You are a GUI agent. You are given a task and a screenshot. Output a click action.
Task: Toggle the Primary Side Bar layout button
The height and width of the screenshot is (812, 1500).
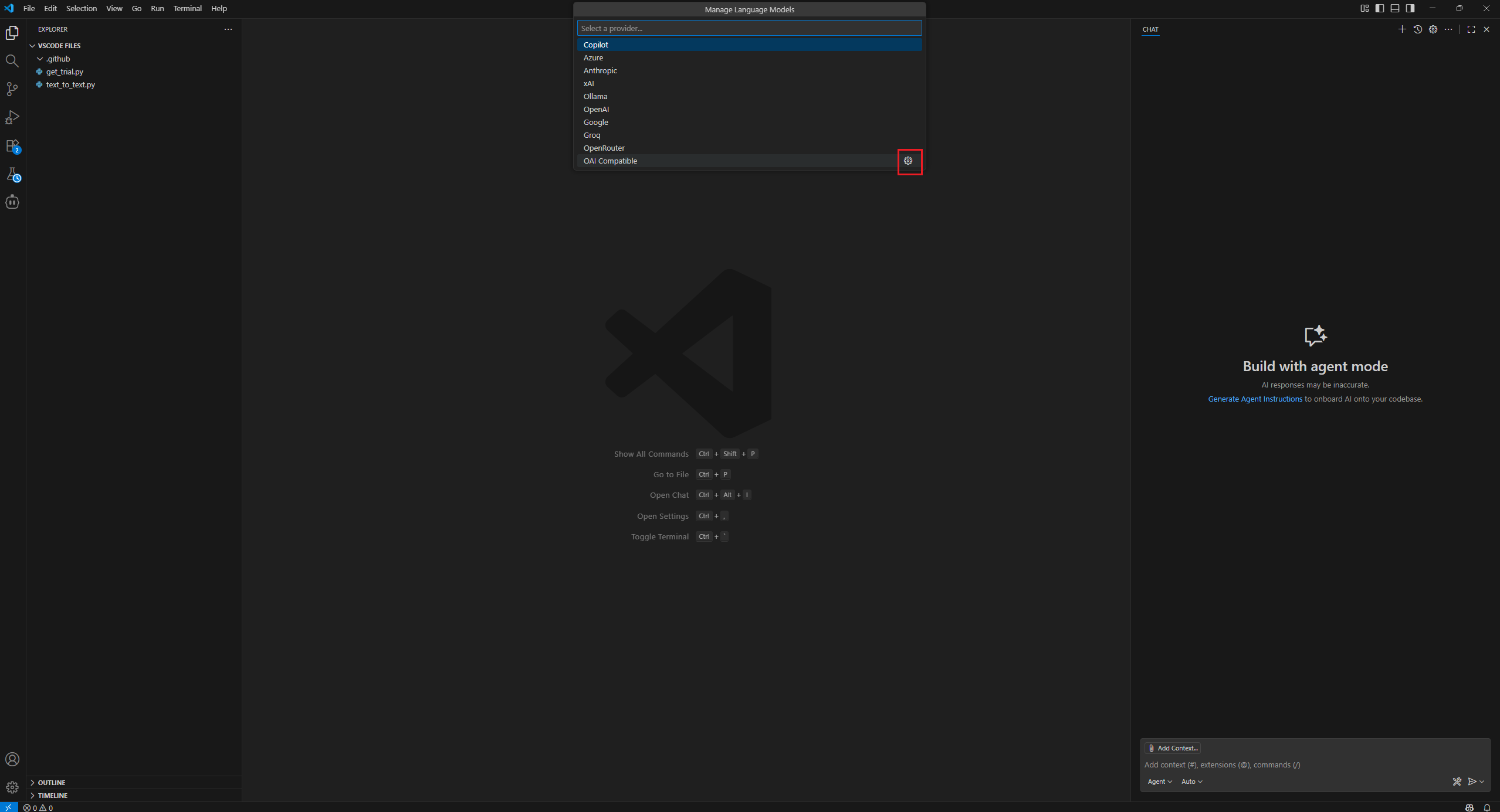coord(1380,8)
